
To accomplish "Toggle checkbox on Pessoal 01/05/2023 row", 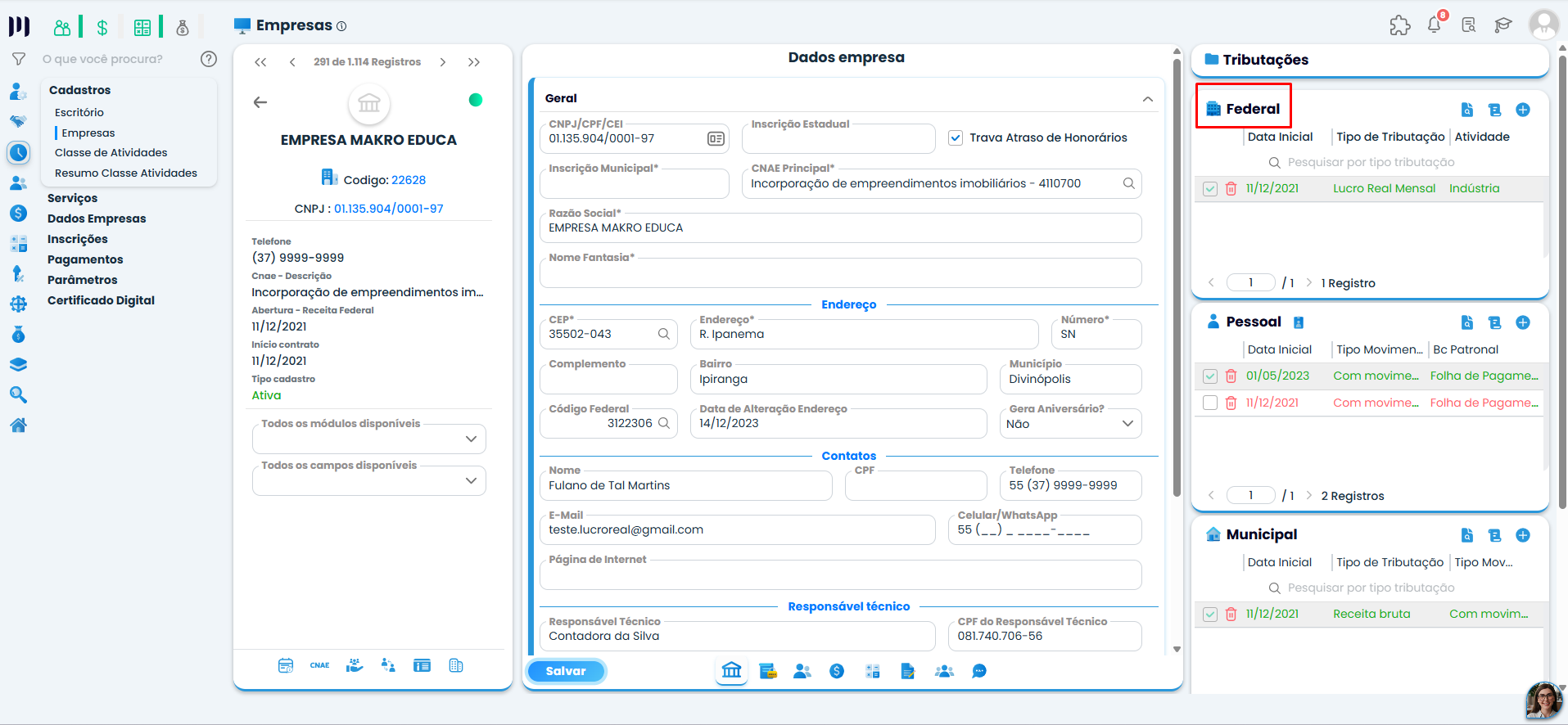I will click(x=1210, y=376).
